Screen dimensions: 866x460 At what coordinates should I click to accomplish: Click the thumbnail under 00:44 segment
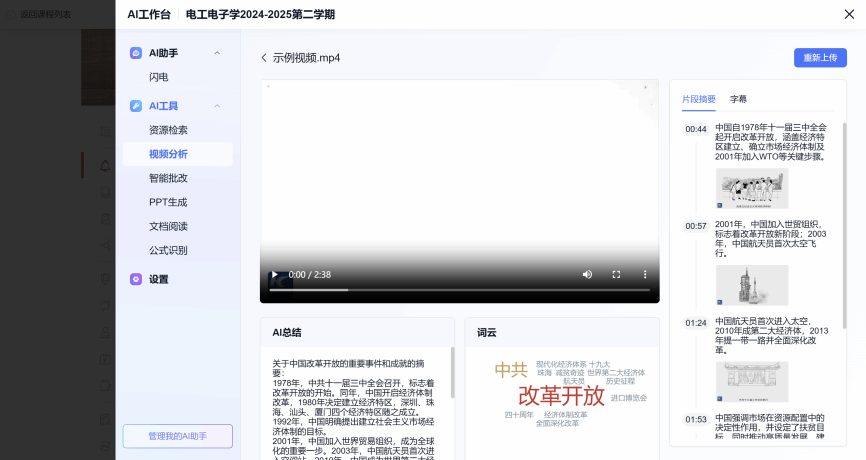point(752,187)
